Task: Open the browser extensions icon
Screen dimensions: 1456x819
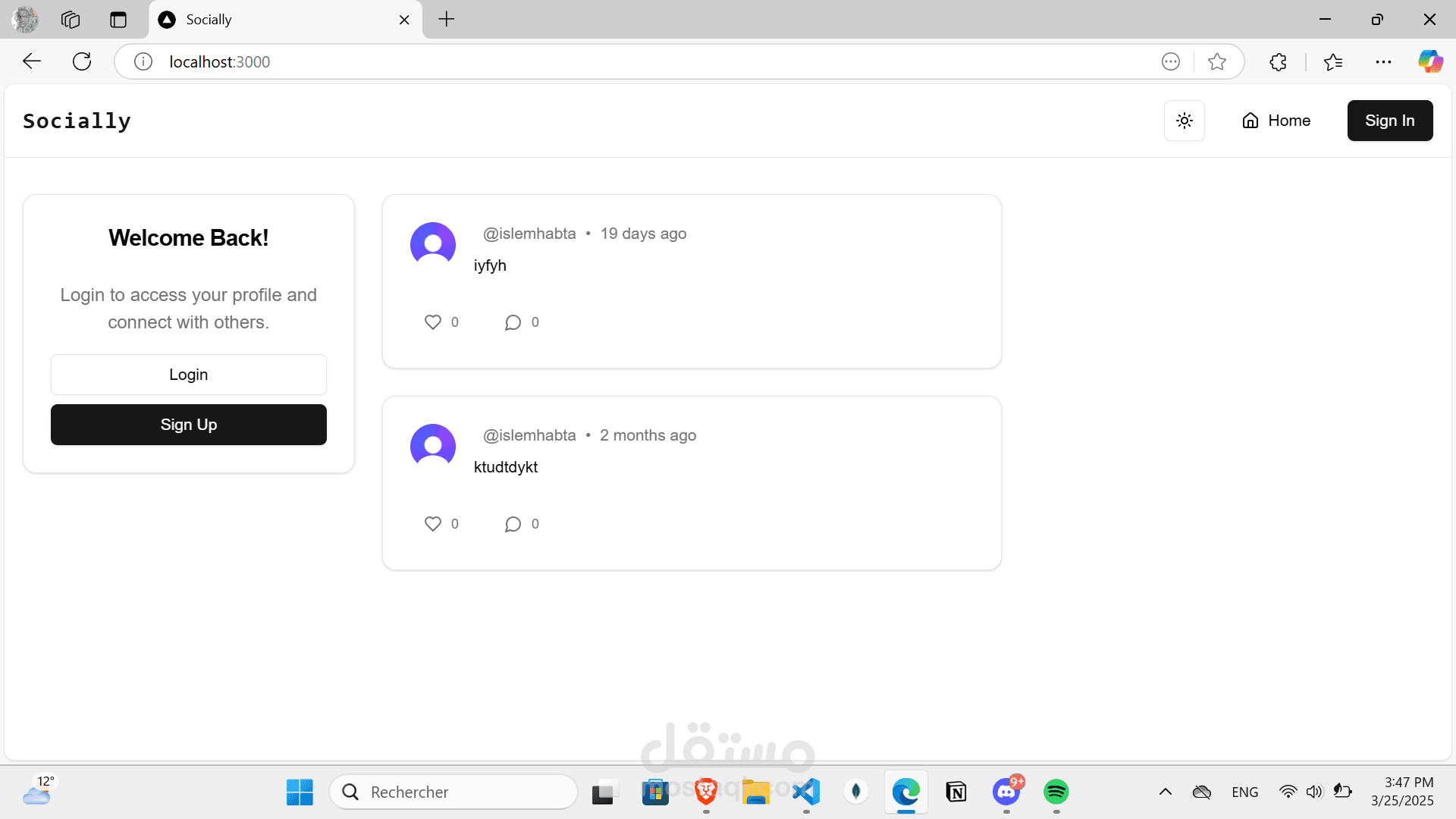Action: 1278,61
